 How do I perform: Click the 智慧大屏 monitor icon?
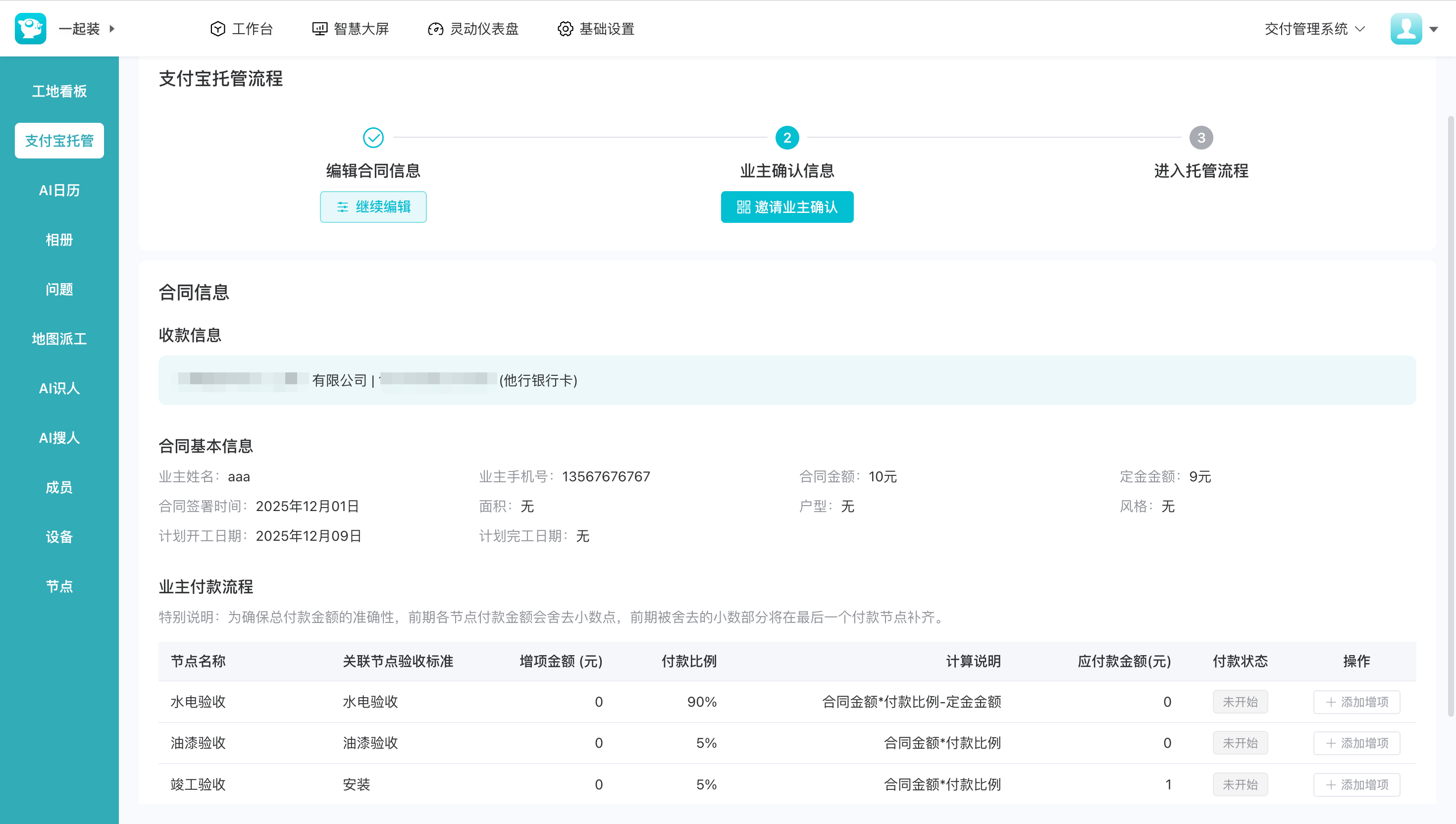[x=320, y=29]
